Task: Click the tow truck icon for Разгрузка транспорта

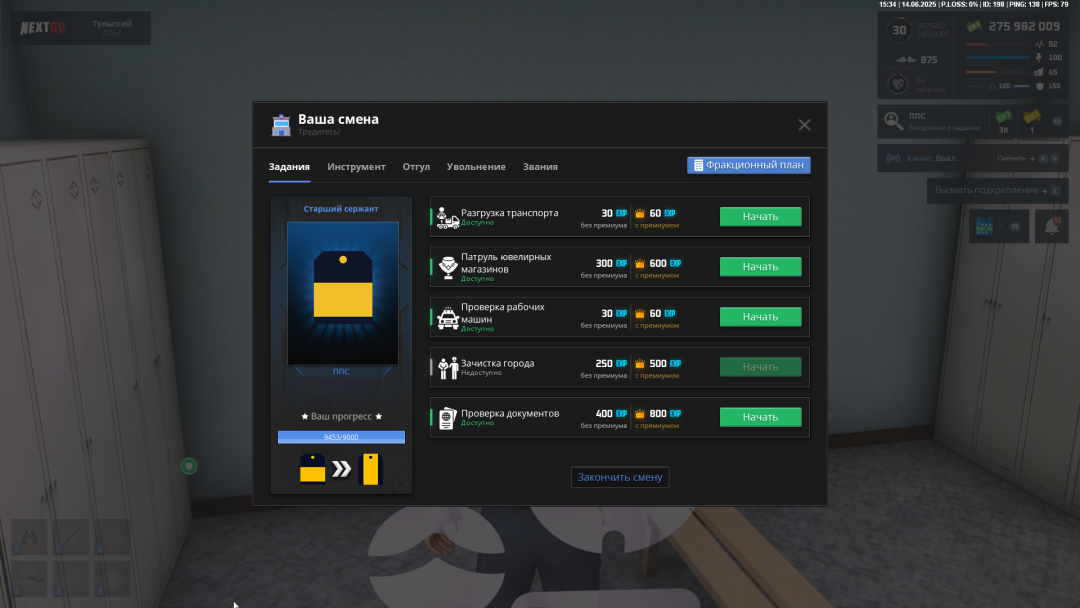Action: click(x=447, y=216)
